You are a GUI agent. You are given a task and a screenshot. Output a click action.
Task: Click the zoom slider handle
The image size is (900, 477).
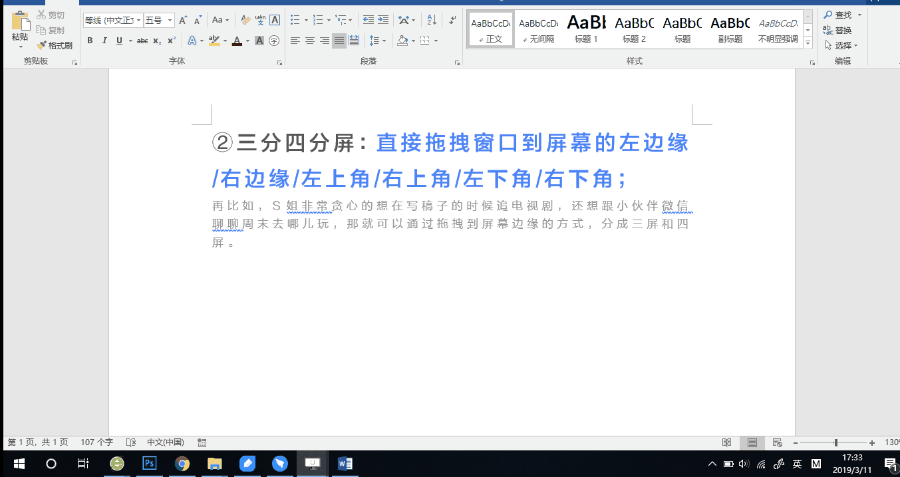(836, 443)
